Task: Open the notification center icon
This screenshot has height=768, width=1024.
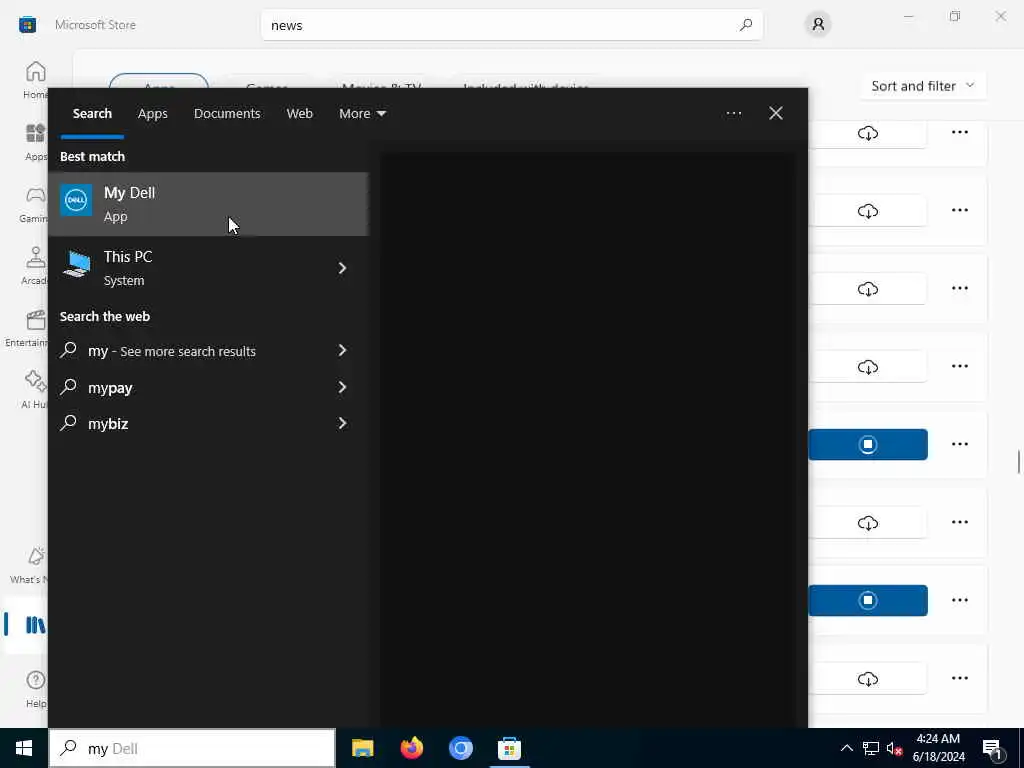Action: tap(992, 749)
